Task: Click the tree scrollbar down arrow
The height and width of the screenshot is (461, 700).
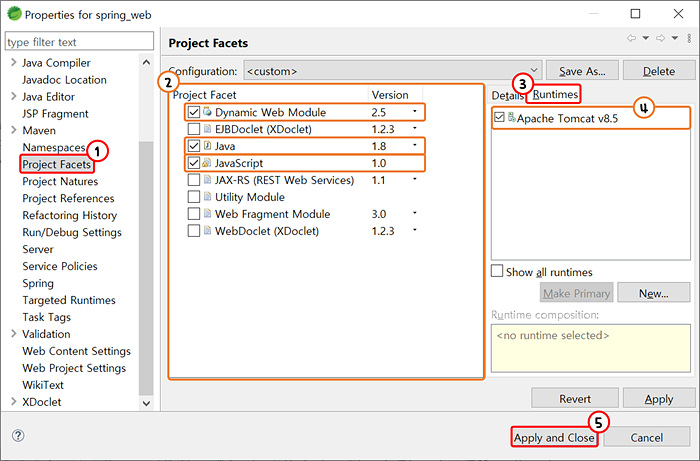Action: pos(146,403)
